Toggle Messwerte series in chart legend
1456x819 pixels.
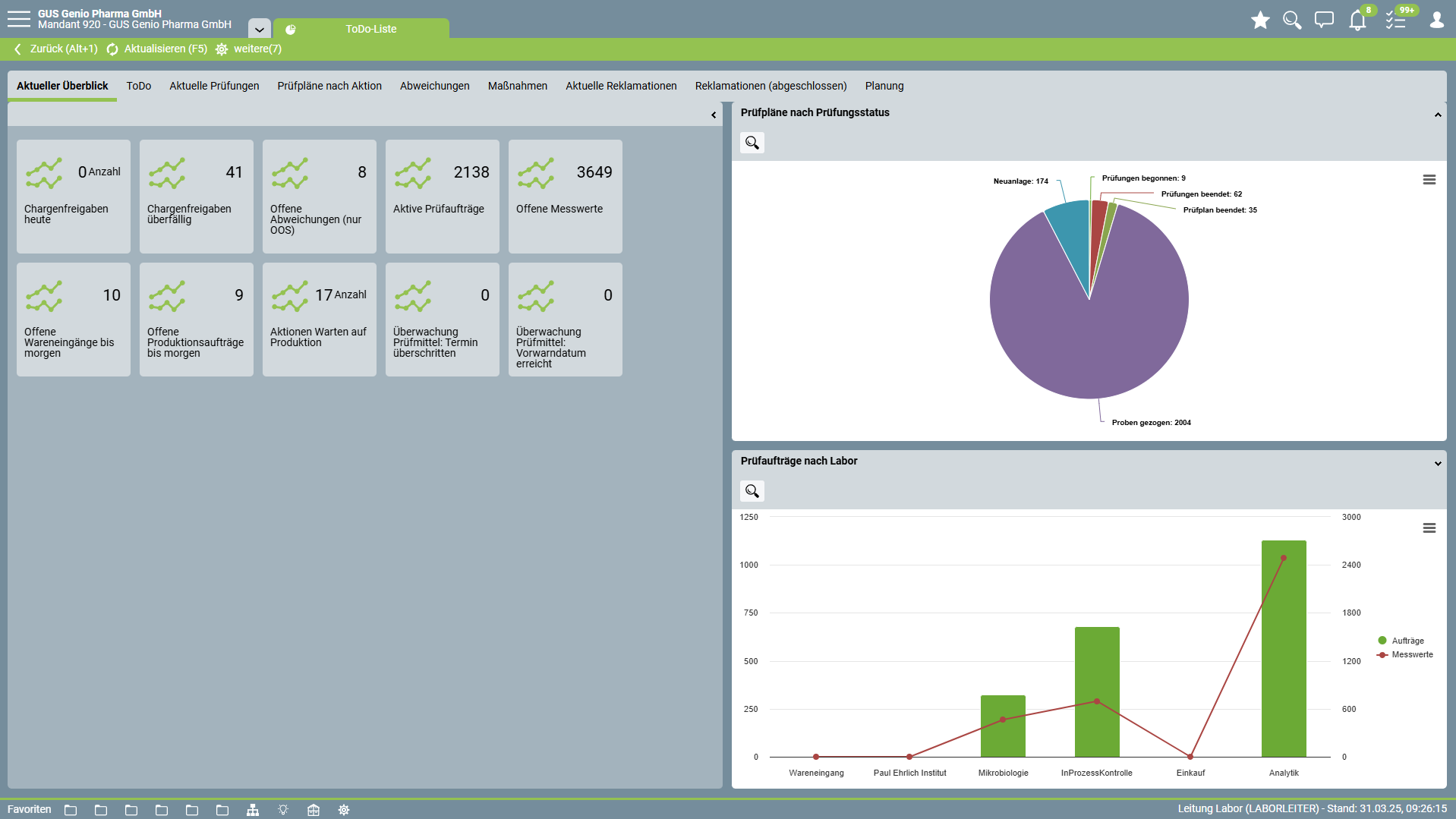click(1411, 654)
